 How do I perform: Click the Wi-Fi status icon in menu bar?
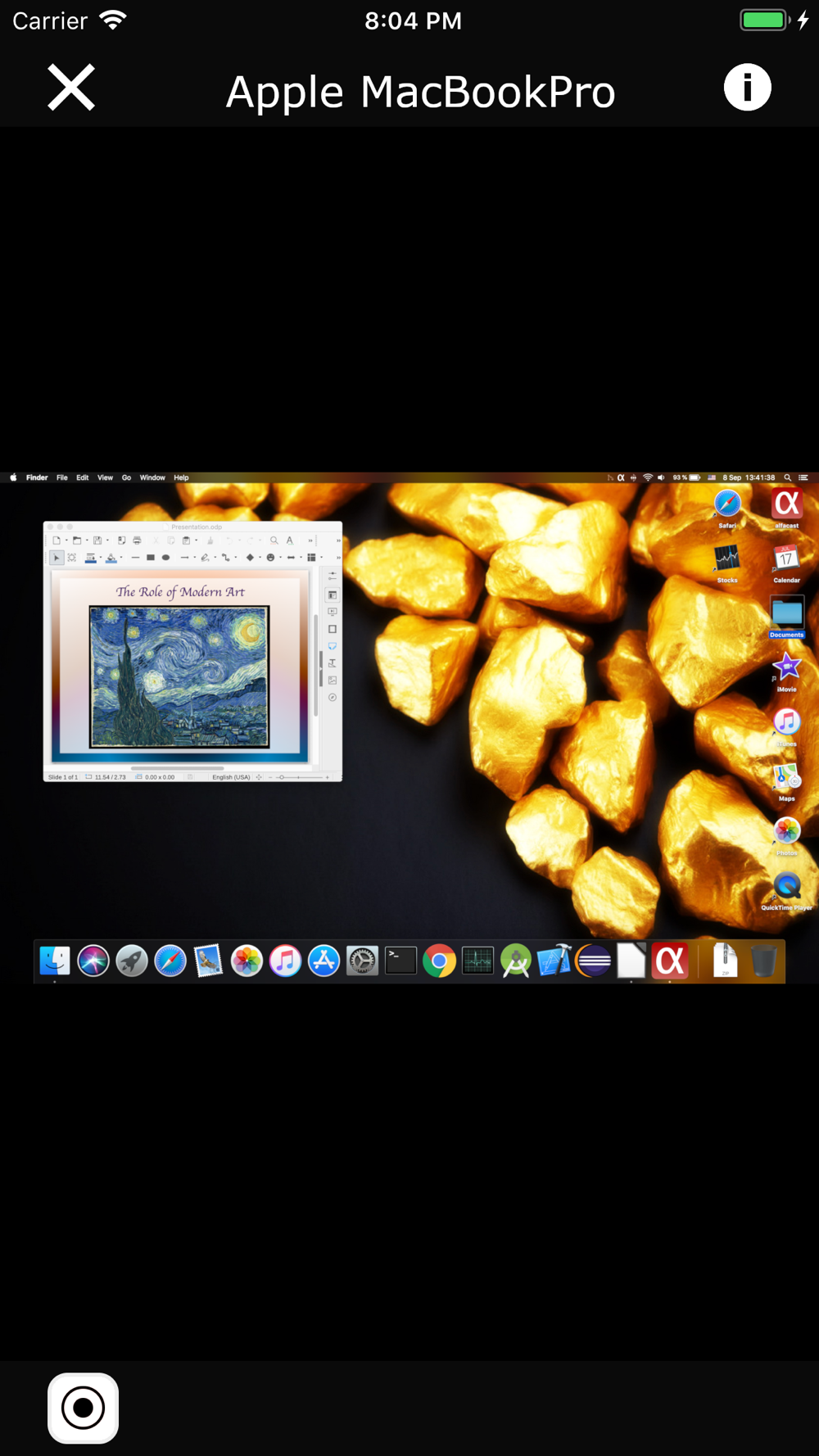pyautogui.click(x=647, y=477)
